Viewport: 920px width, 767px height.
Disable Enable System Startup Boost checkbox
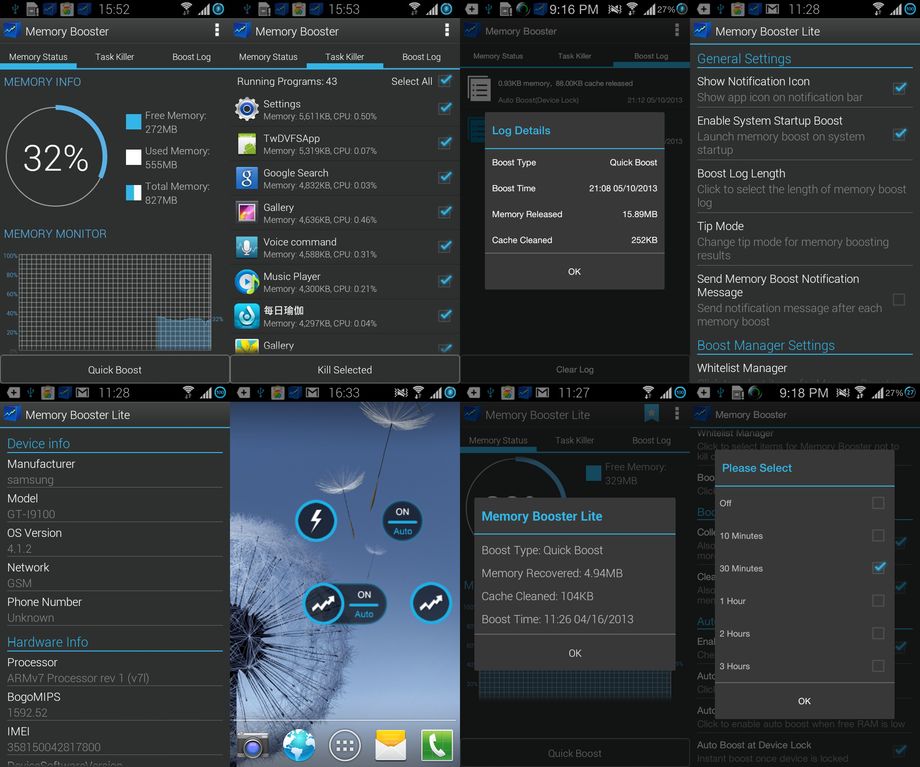(x=899, y=134)
